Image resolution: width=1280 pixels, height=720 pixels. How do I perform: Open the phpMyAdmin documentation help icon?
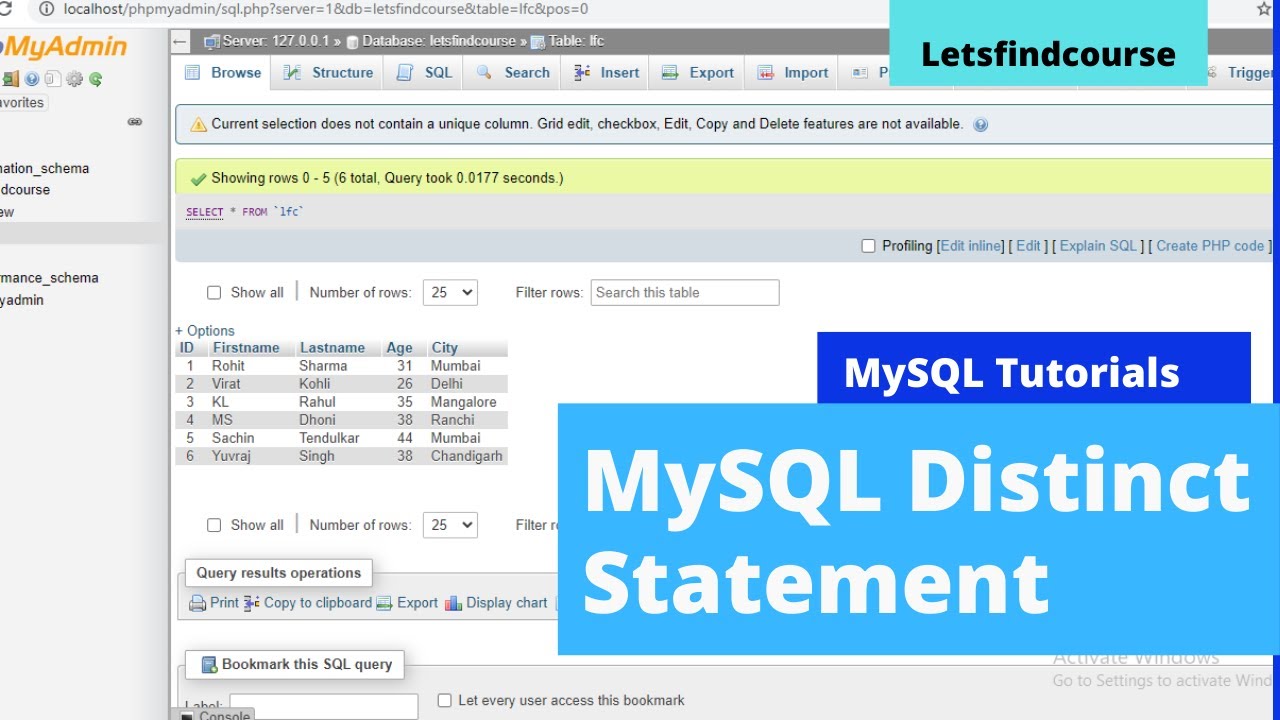(x=32, y=79)
